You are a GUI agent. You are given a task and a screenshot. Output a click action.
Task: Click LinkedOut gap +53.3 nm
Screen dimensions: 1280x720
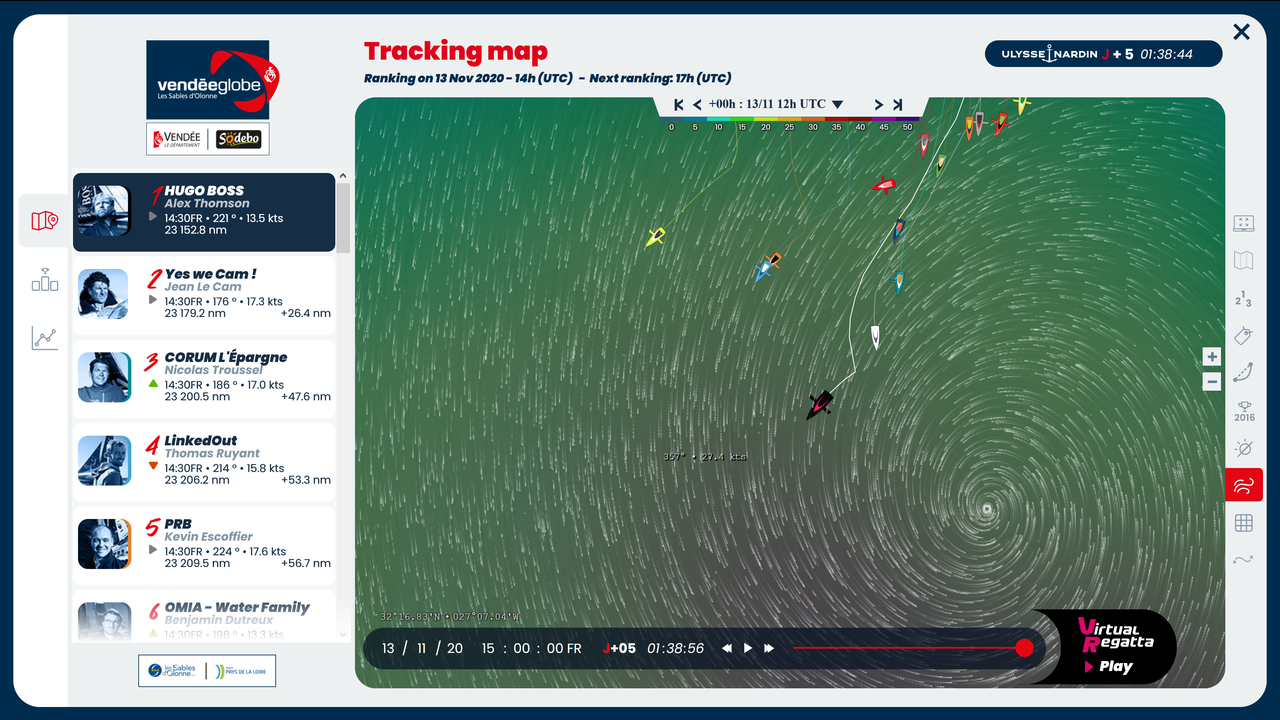(x=306, y=480)
